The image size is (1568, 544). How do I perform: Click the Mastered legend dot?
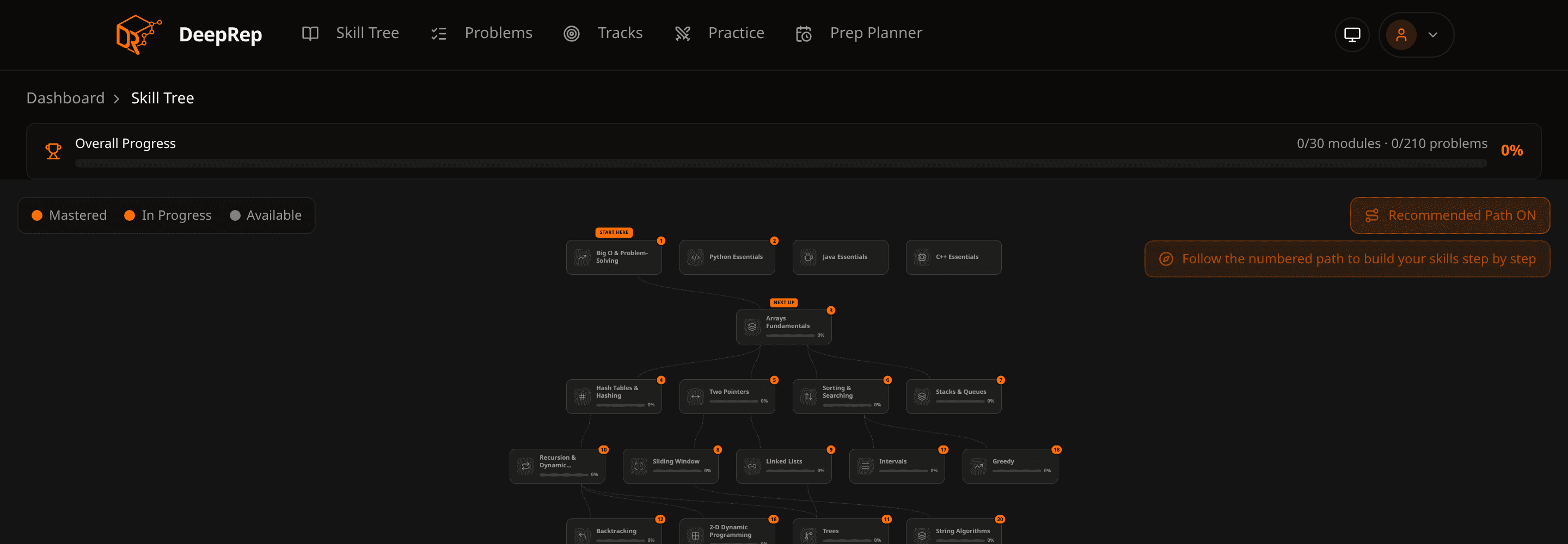point(37,215)
